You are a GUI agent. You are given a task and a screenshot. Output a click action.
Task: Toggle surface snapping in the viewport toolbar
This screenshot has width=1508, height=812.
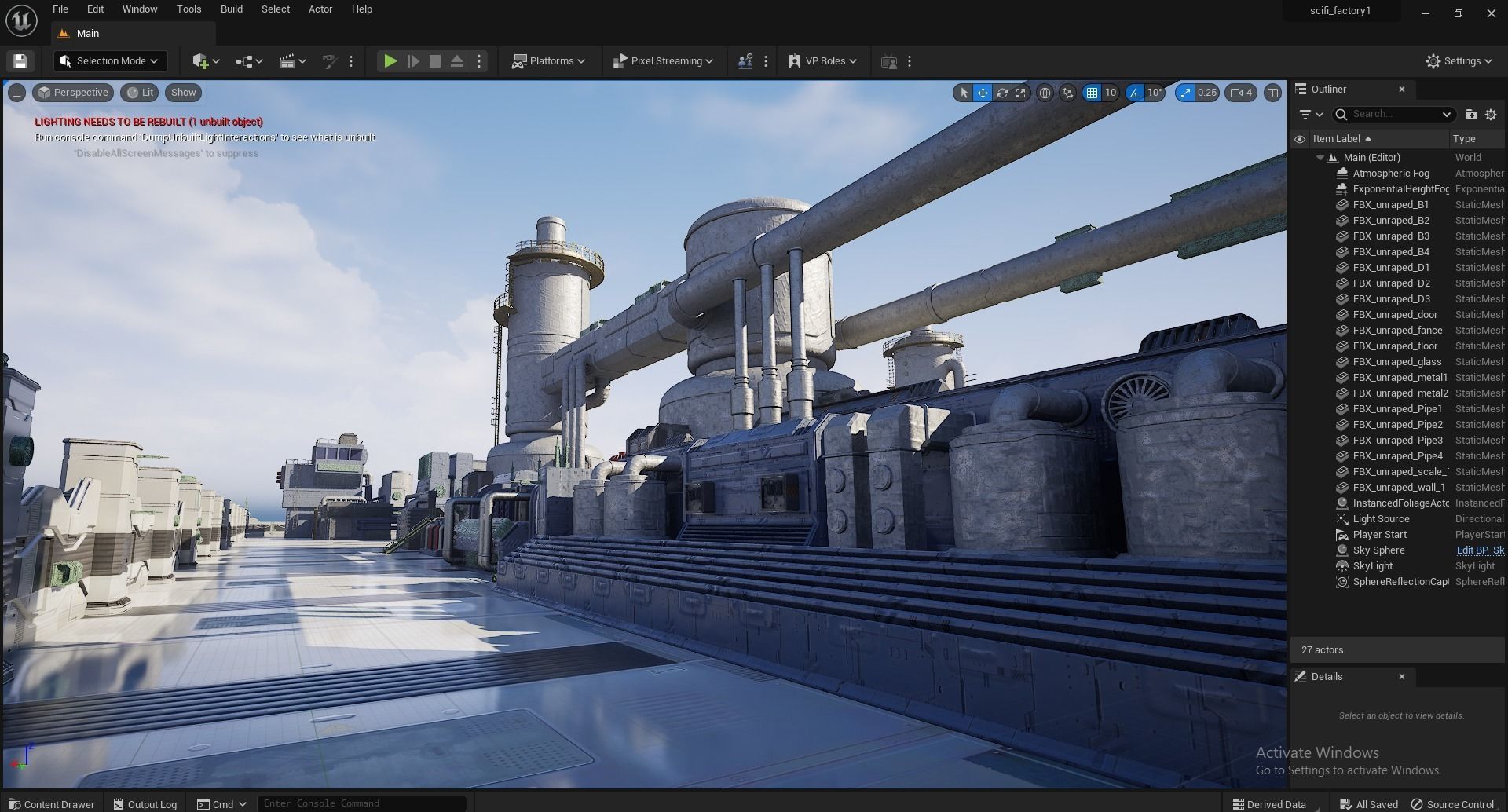1067,93
